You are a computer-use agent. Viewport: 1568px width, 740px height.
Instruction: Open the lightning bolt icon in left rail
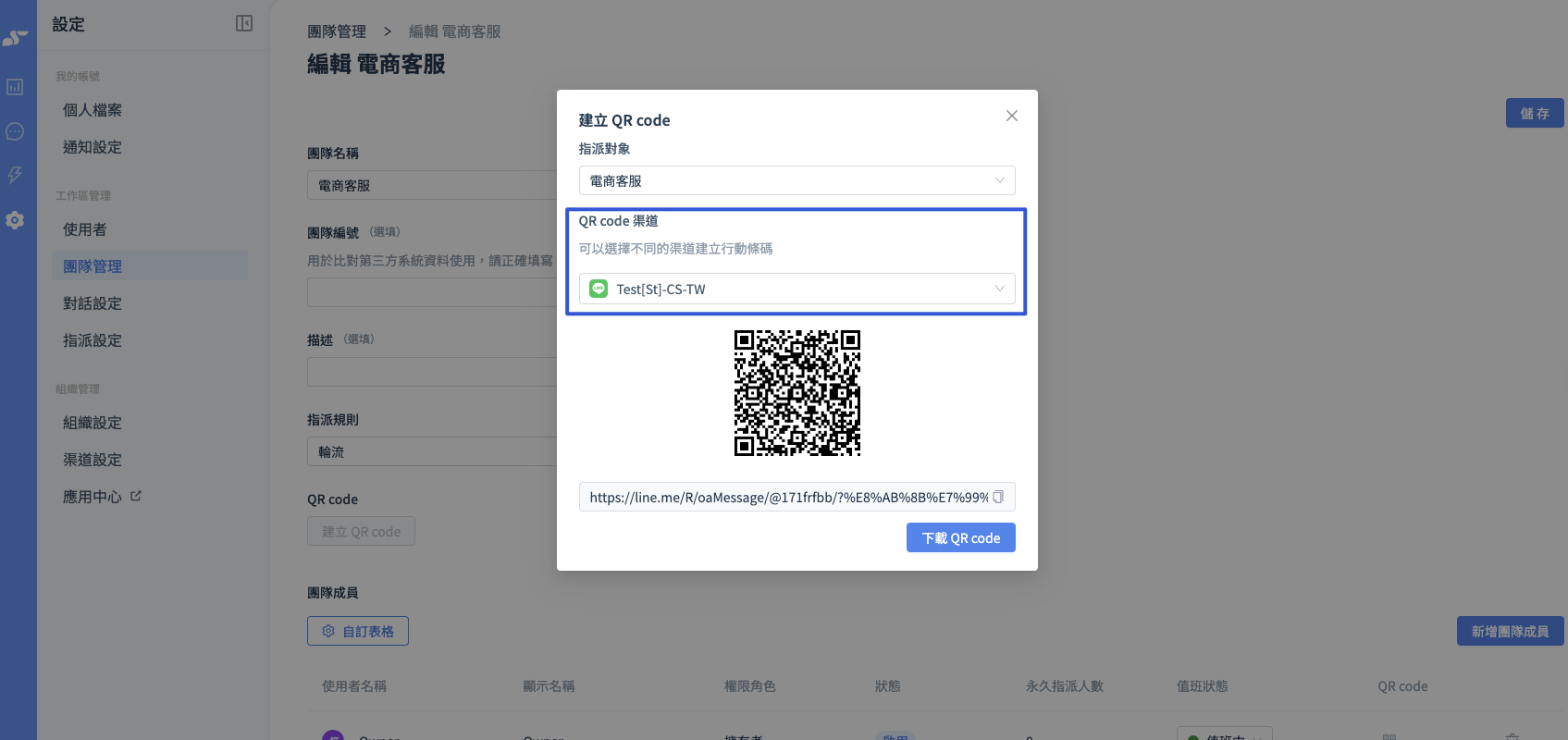pos(15,175)
